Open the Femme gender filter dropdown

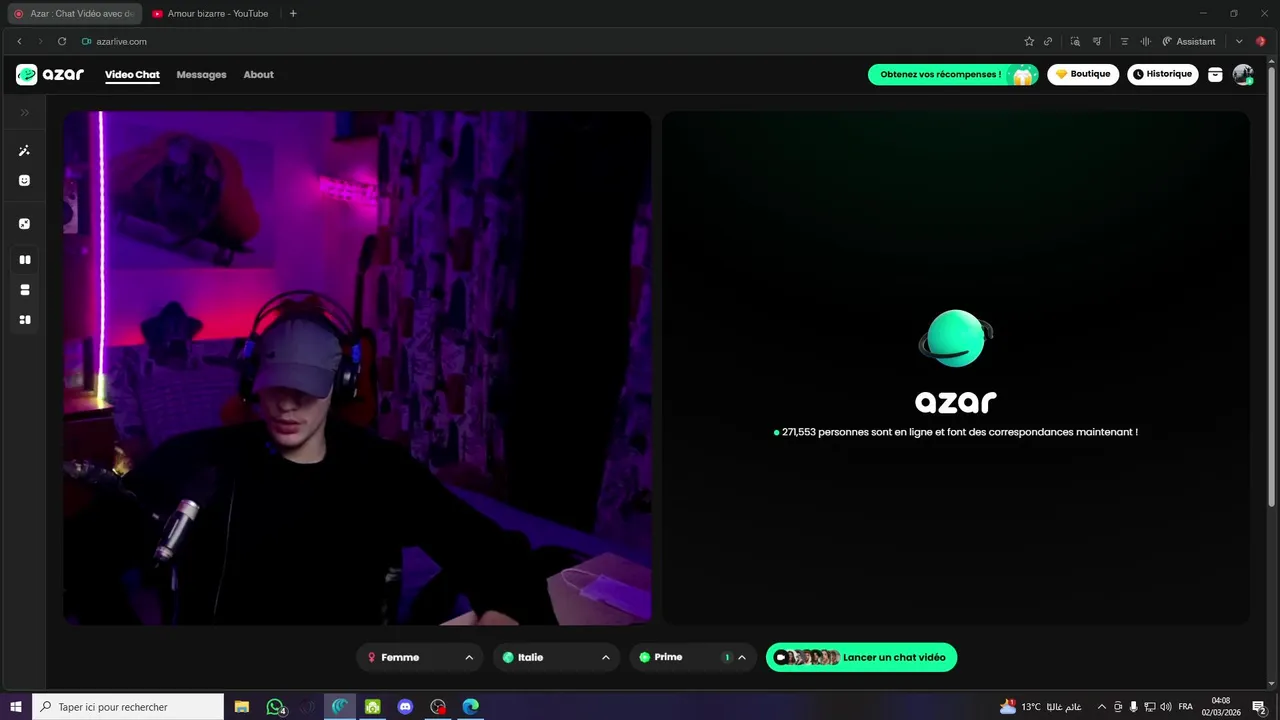pyautogui.click(x=420, y=657)
